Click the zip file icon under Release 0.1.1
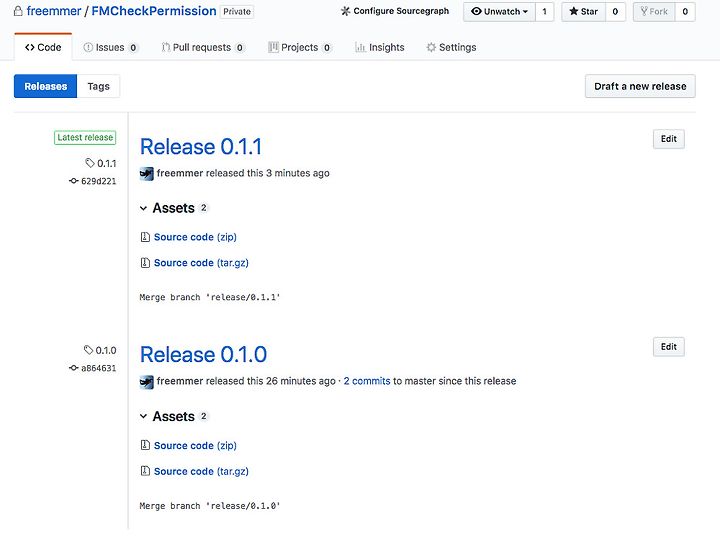The height and width of the screenshot is (545, 720). click(145, 237)
